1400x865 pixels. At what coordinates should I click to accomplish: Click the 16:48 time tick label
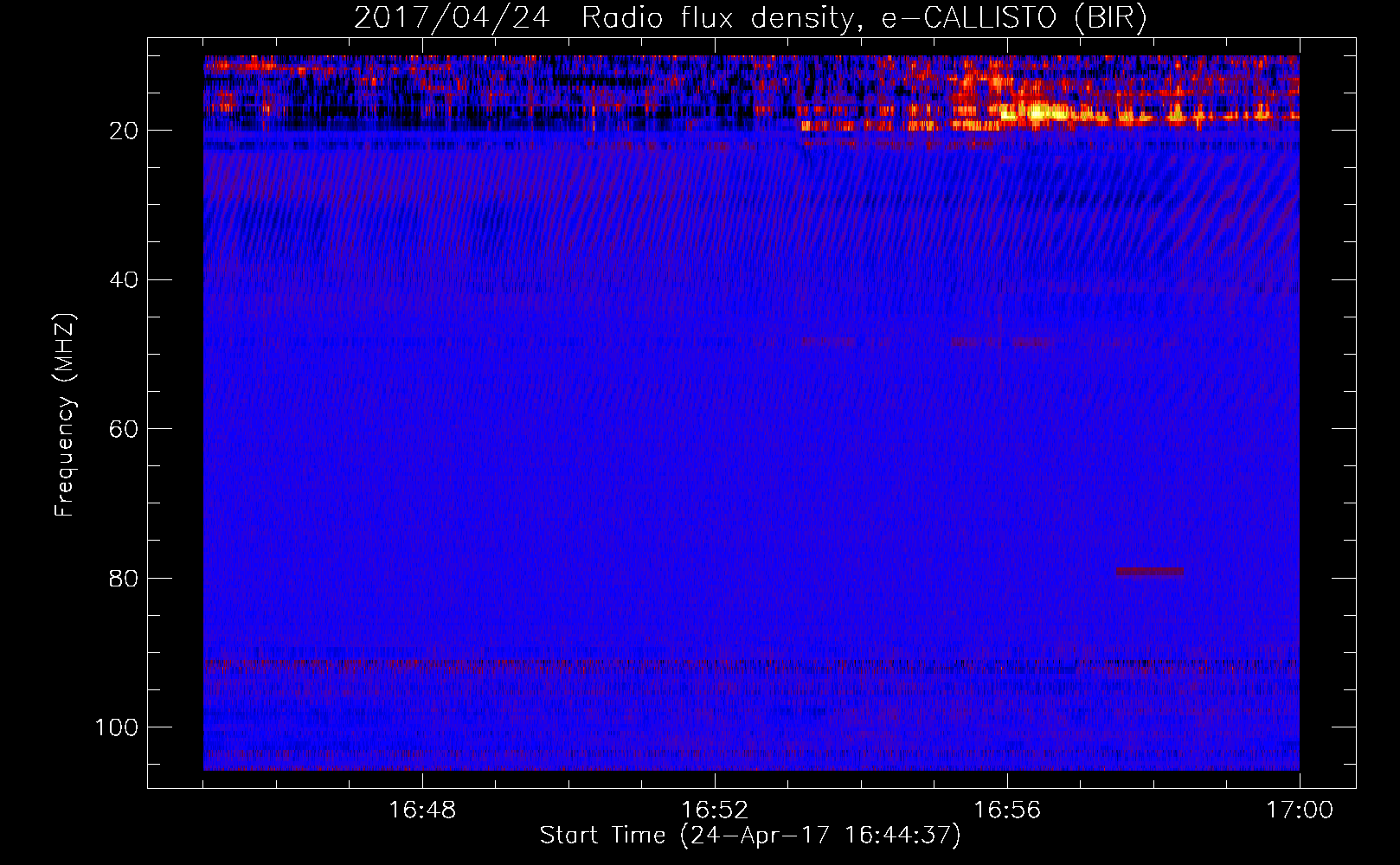coord(422,810)
